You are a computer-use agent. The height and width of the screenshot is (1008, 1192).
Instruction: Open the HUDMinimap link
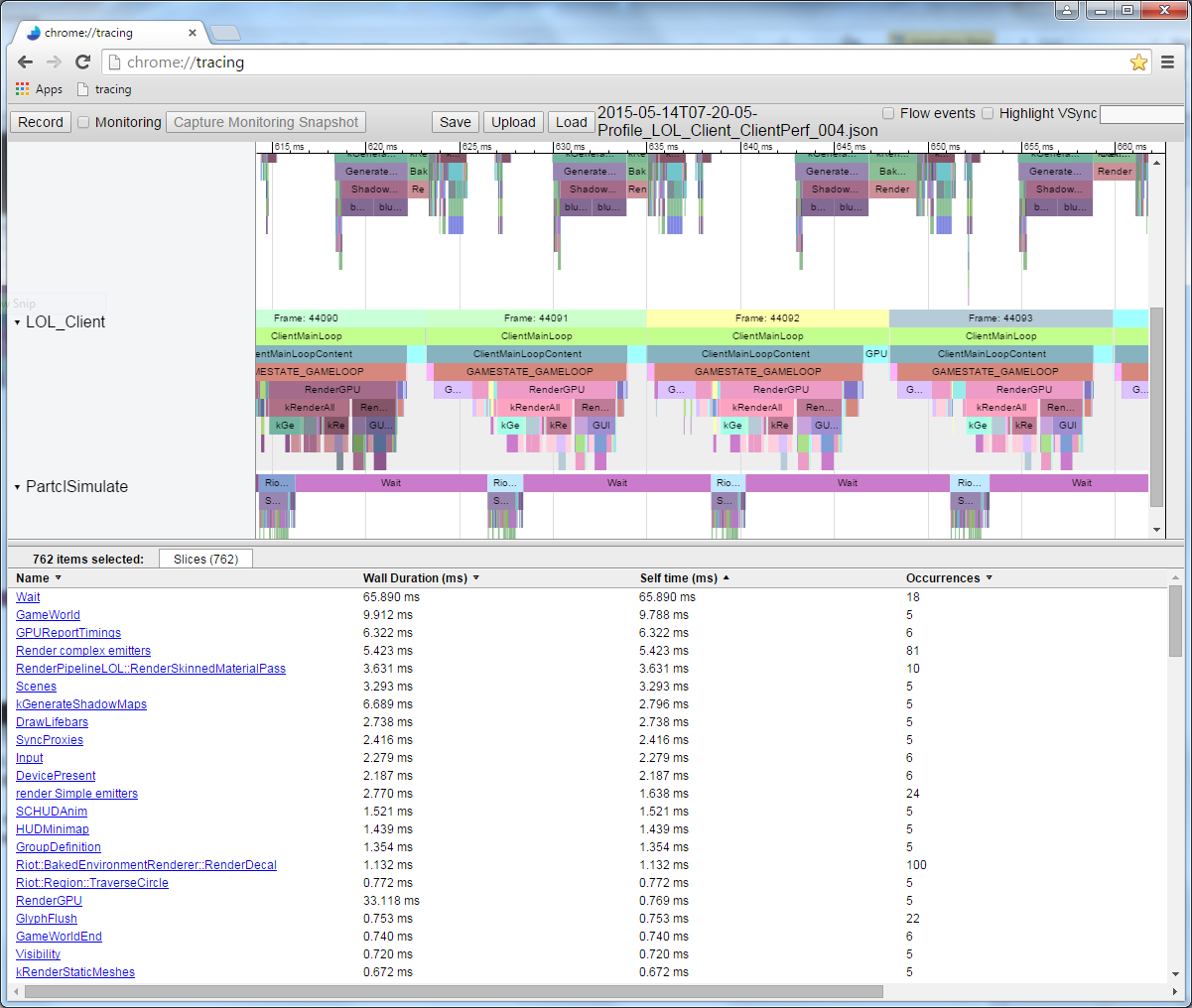(x=53, y=829)
